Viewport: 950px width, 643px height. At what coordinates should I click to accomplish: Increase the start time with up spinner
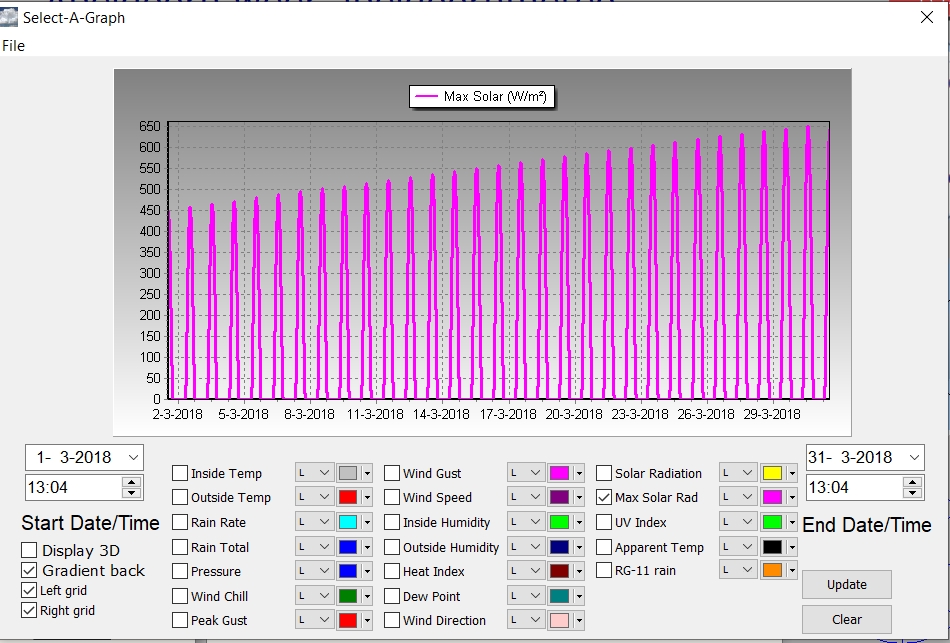click(131, 482)
